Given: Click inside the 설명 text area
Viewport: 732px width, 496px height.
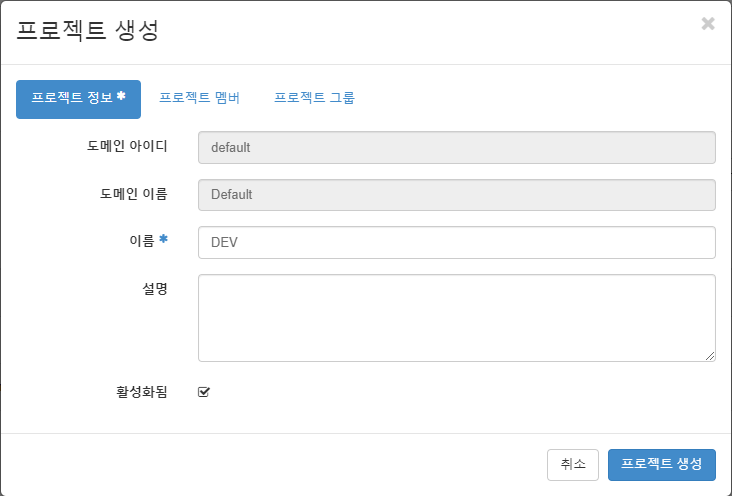Looking at the screenshot, I should click(x=457, y=318).
